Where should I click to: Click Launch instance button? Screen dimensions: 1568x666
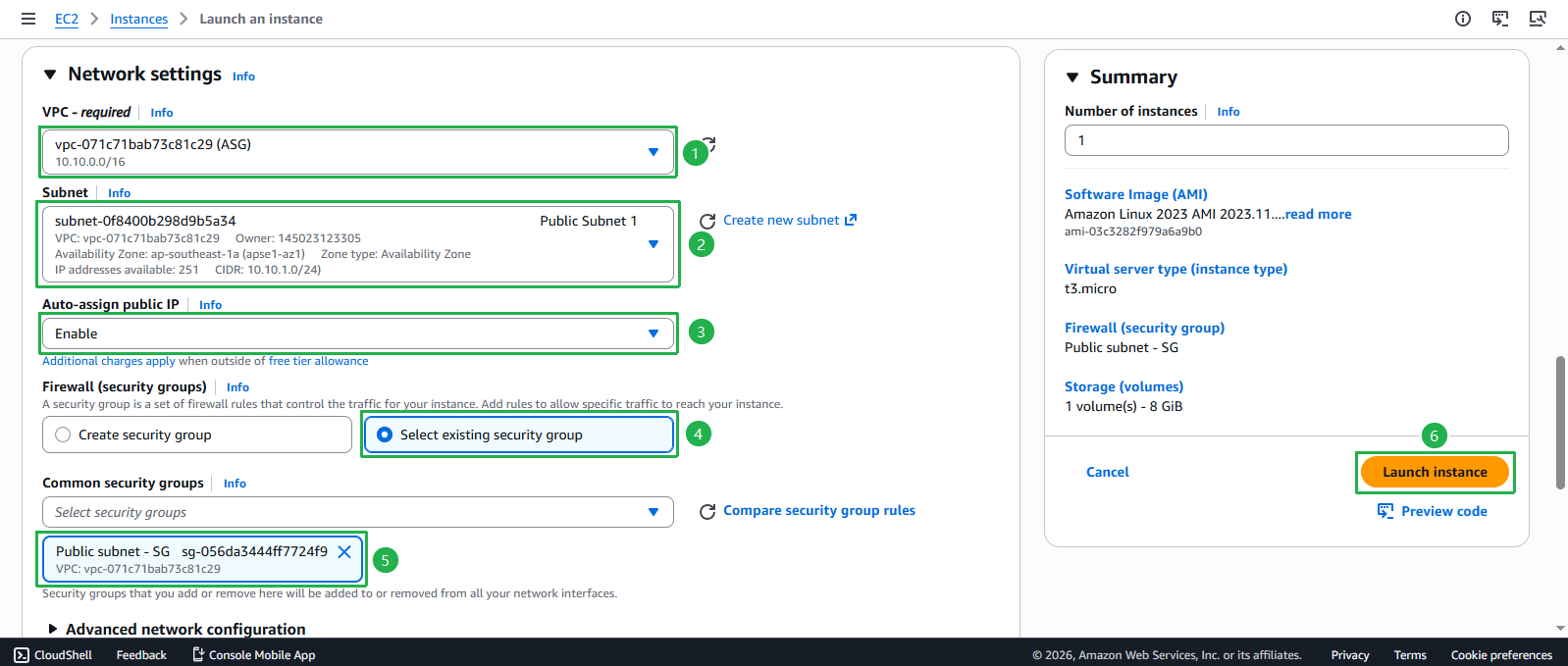tap(1435, 472)
